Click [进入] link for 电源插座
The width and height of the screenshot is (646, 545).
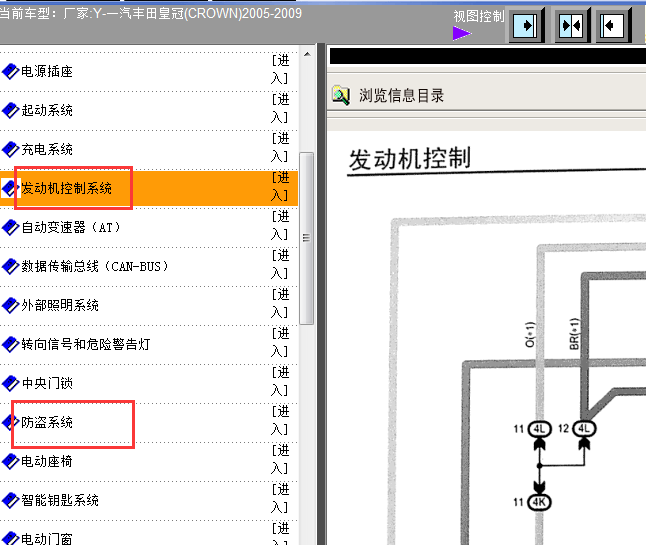(280, 69)
